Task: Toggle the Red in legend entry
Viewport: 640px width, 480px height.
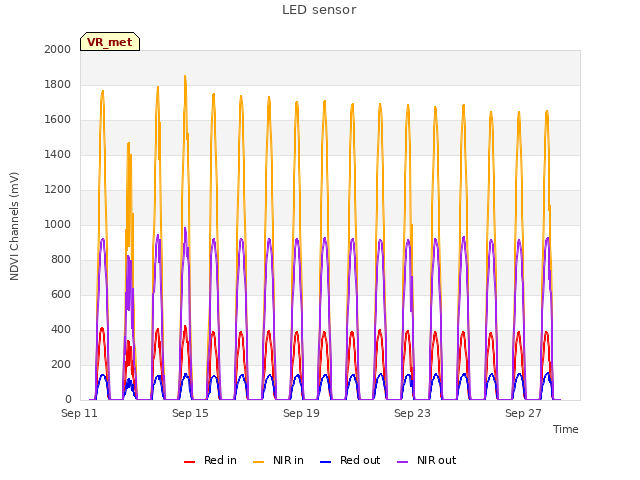Action: (210, 460)
